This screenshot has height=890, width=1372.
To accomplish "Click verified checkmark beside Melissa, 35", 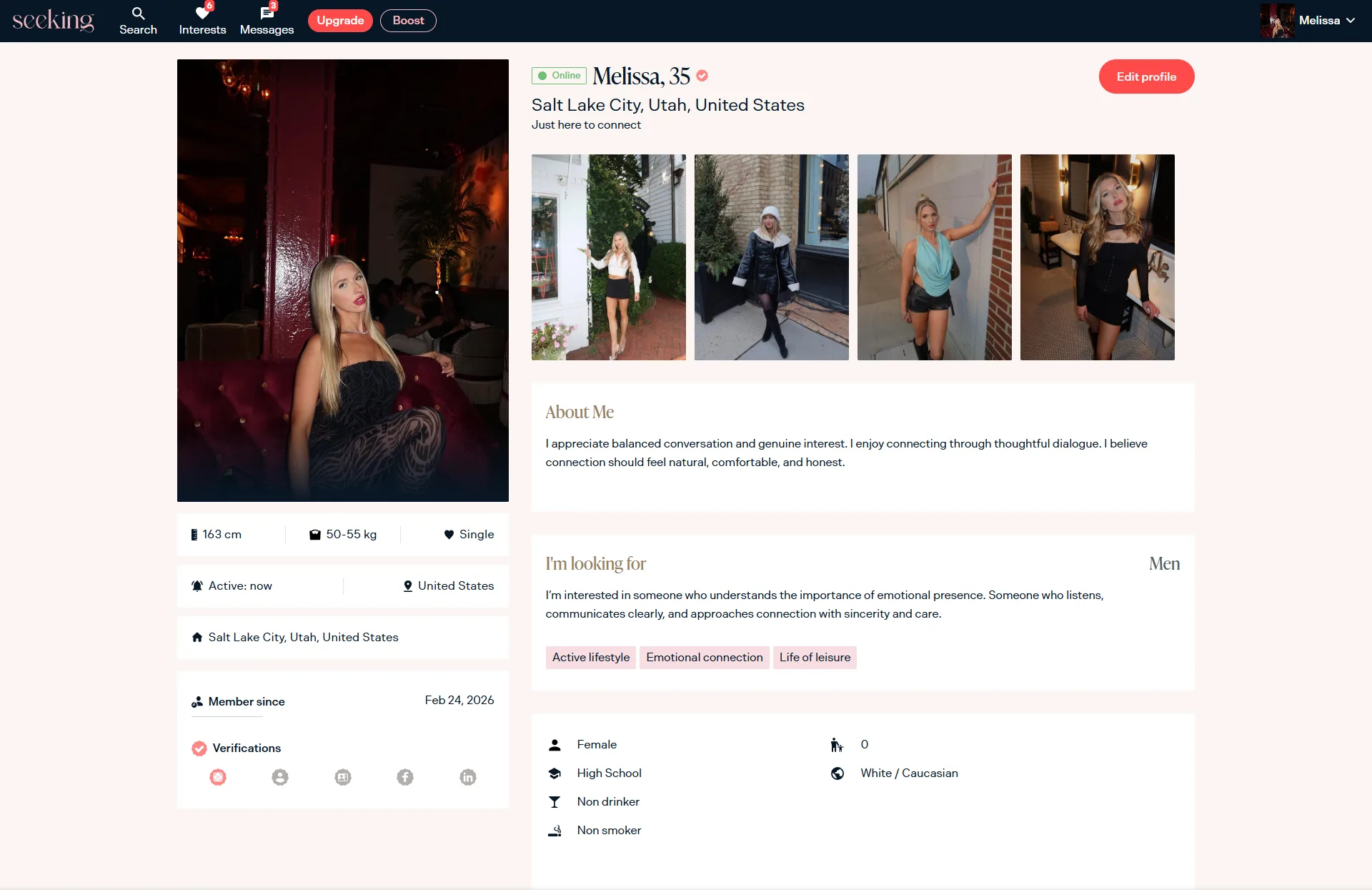I will tap(702, 76).
